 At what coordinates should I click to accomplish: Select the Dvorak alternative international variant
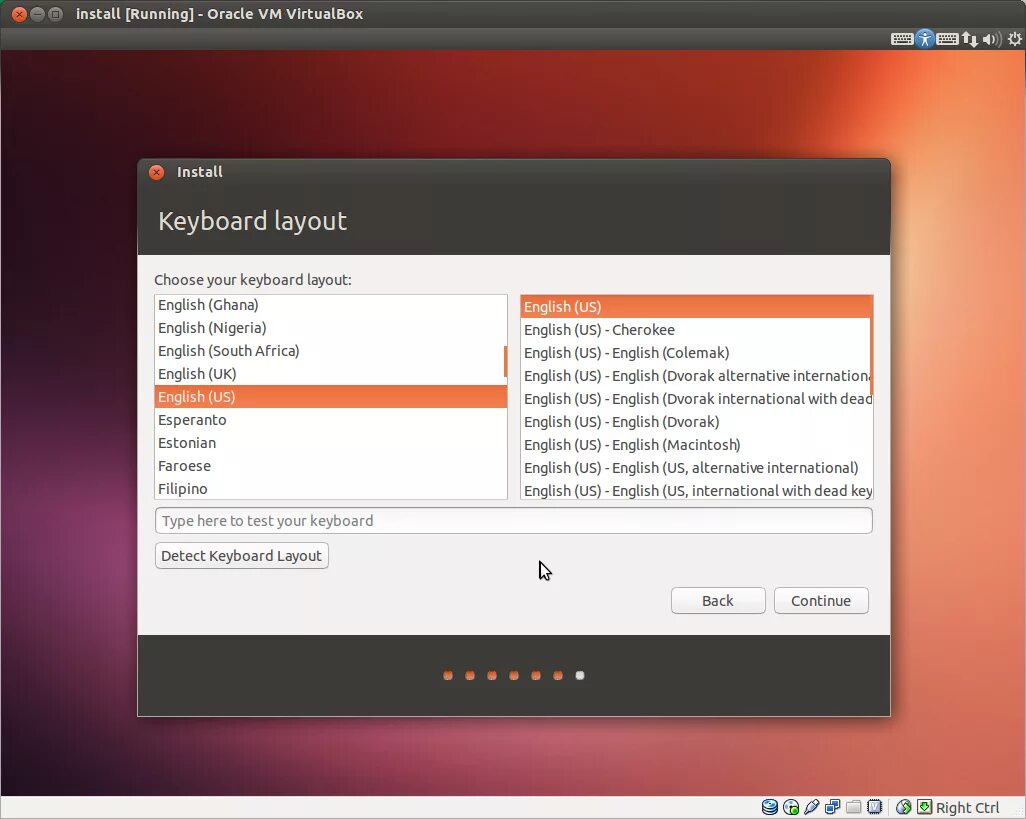pos(696,375)
